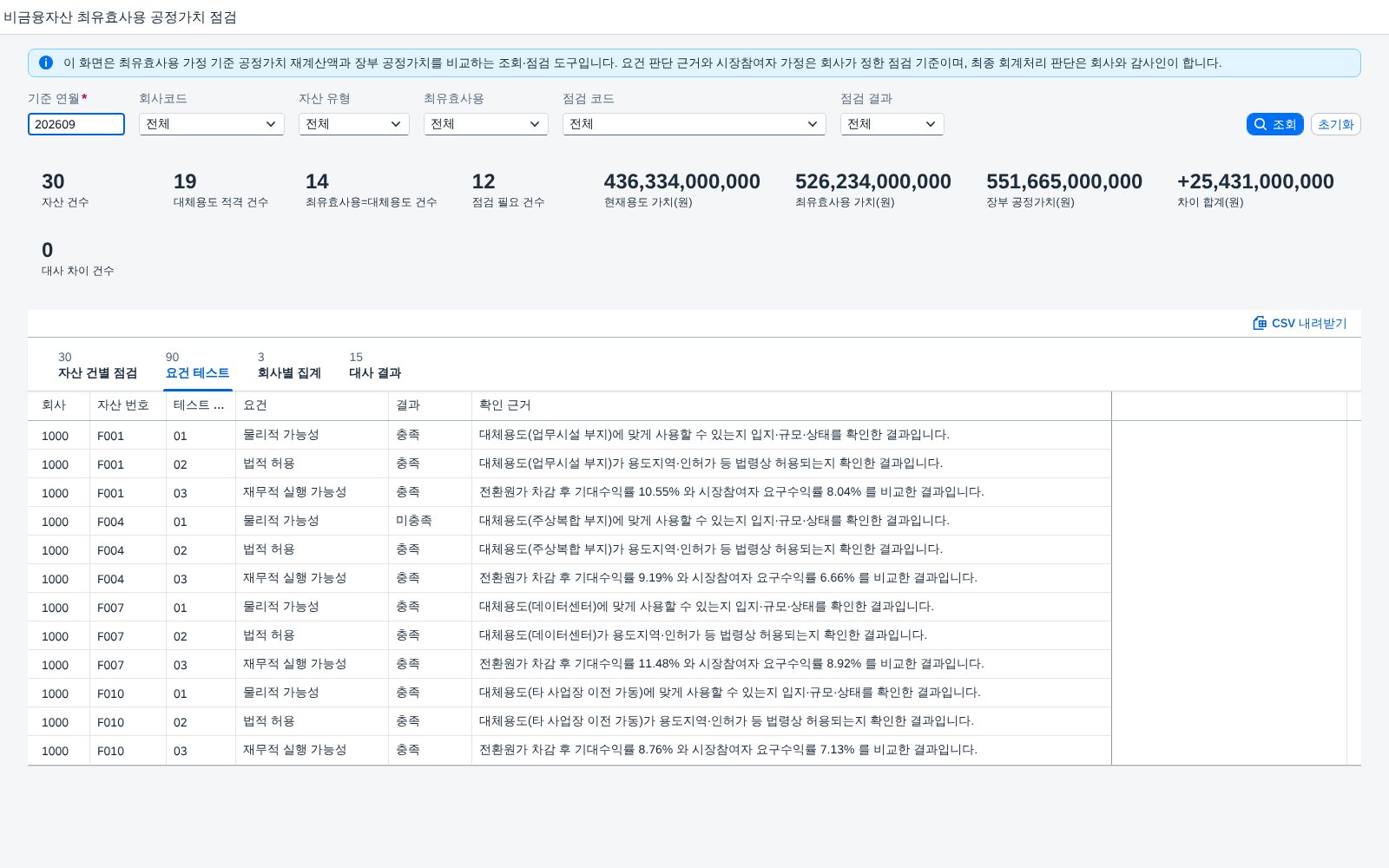Click the CSV 내려받기 link
Screen dimensions: 1389x868
1300,323
